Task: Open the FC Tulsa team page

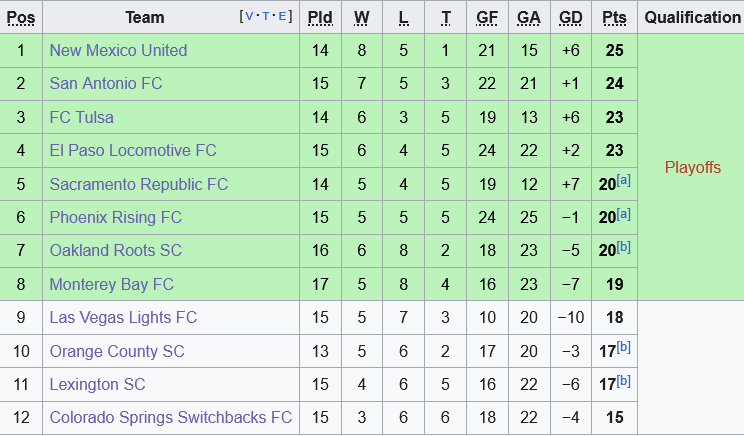Action: pyautogui.click(x=81, y=117)
